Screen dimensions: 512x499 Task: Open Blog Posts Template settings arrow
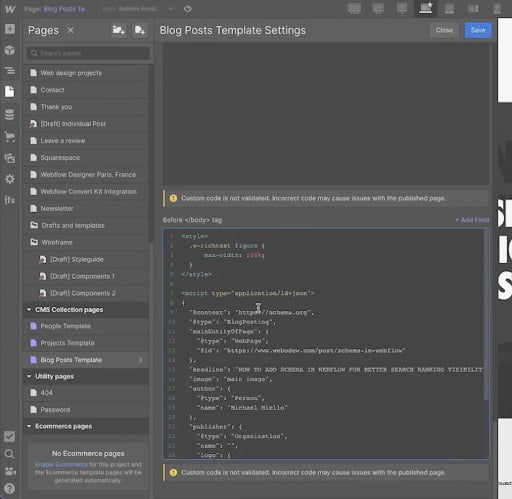pyautogui.click(x=140, y=360)
